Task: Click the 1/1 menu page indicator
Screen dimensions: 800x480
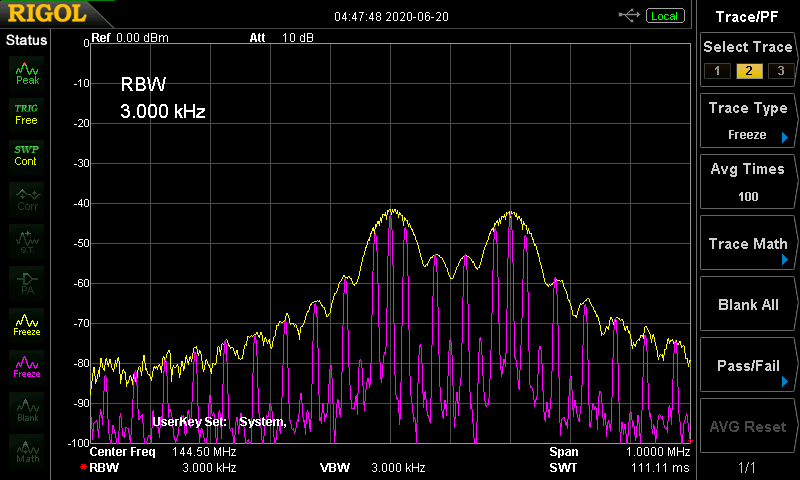Action: tap(746, 467)
